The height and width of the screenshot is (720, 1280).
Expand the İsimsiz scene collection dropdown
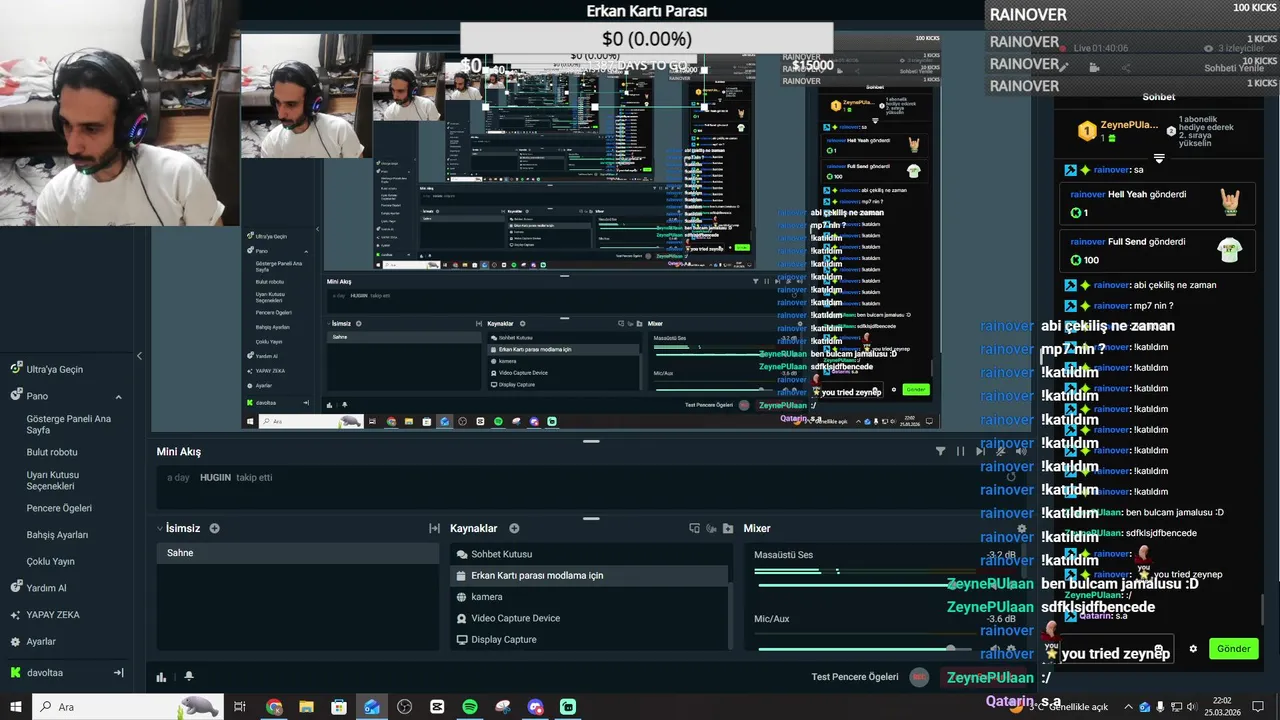(x=160, y=528)
